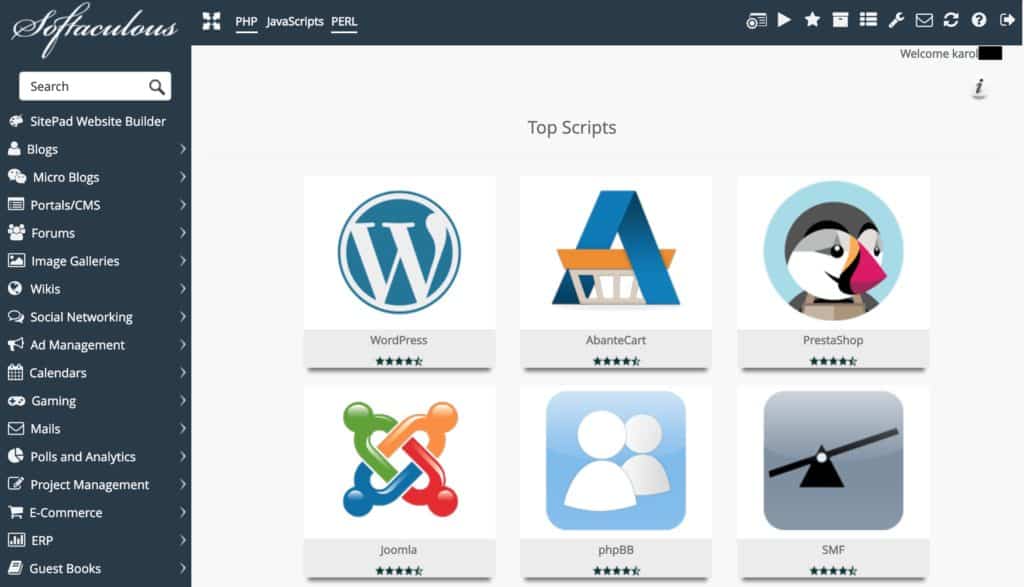Screen dimensions: 1024x587
Task: Select the WordPress script thumbnail
Action: coord(399,252)
